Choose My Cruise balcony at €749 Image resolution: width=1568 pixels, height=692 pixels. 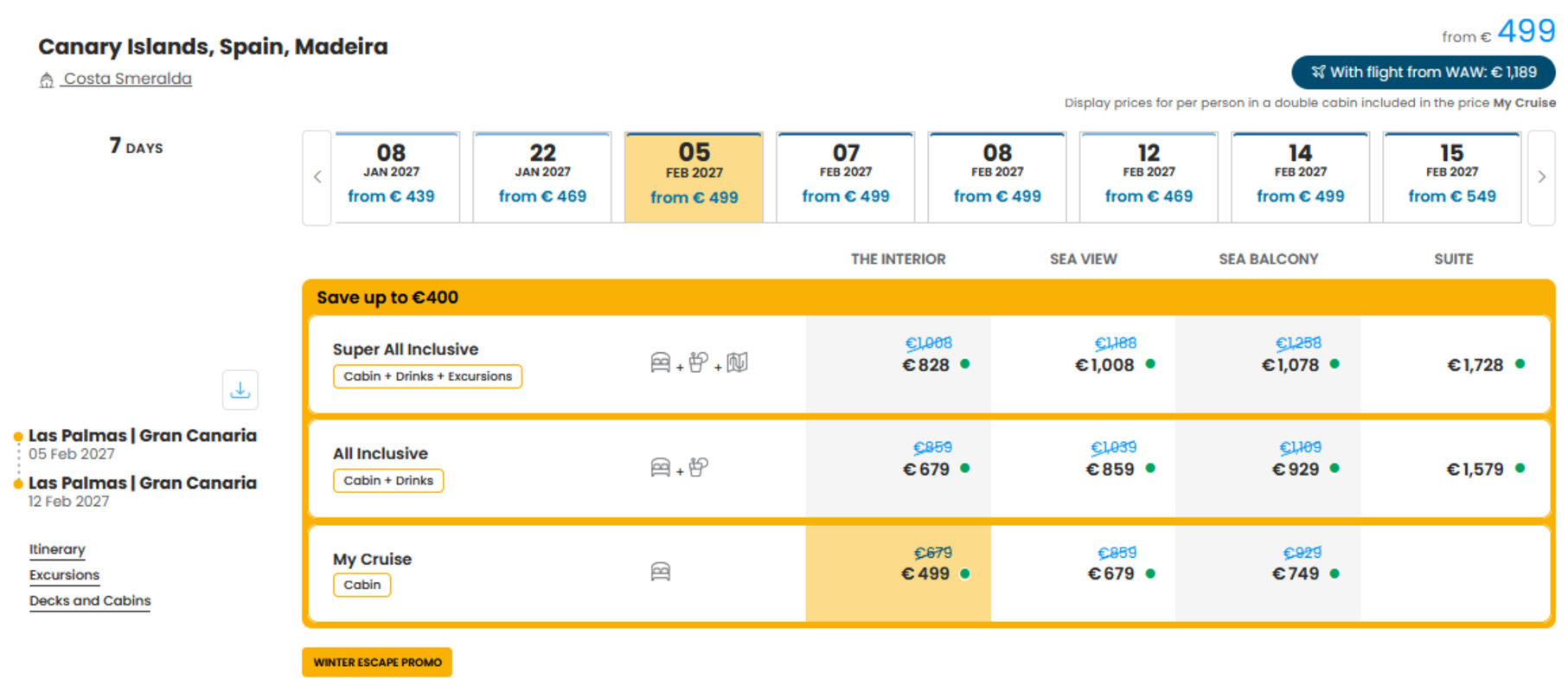(1268, 573)
